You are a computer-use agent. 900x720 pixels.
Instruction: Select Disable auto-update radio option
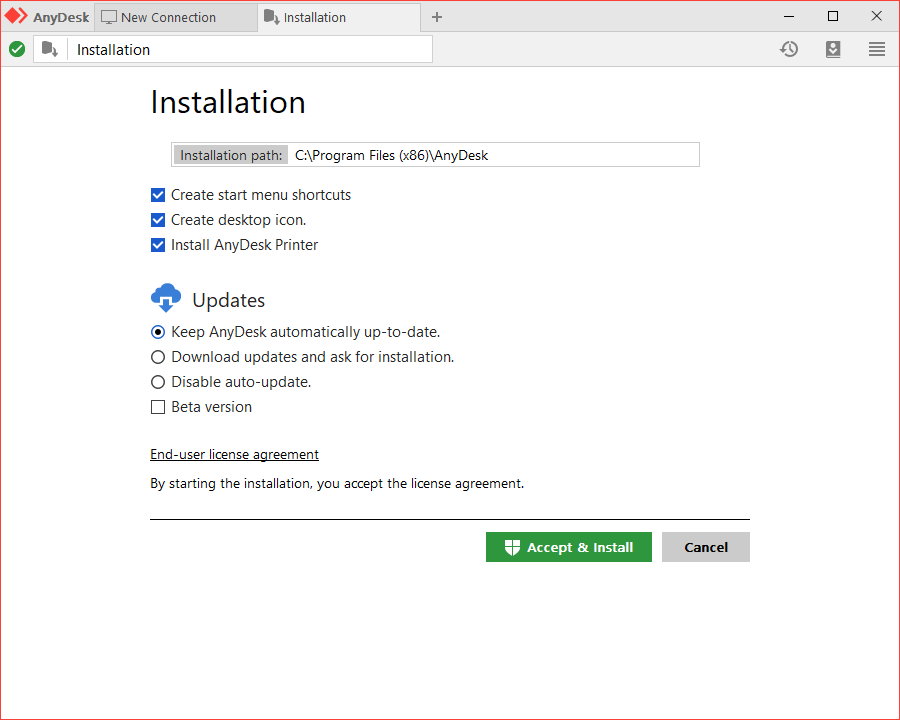pos(158,382)
